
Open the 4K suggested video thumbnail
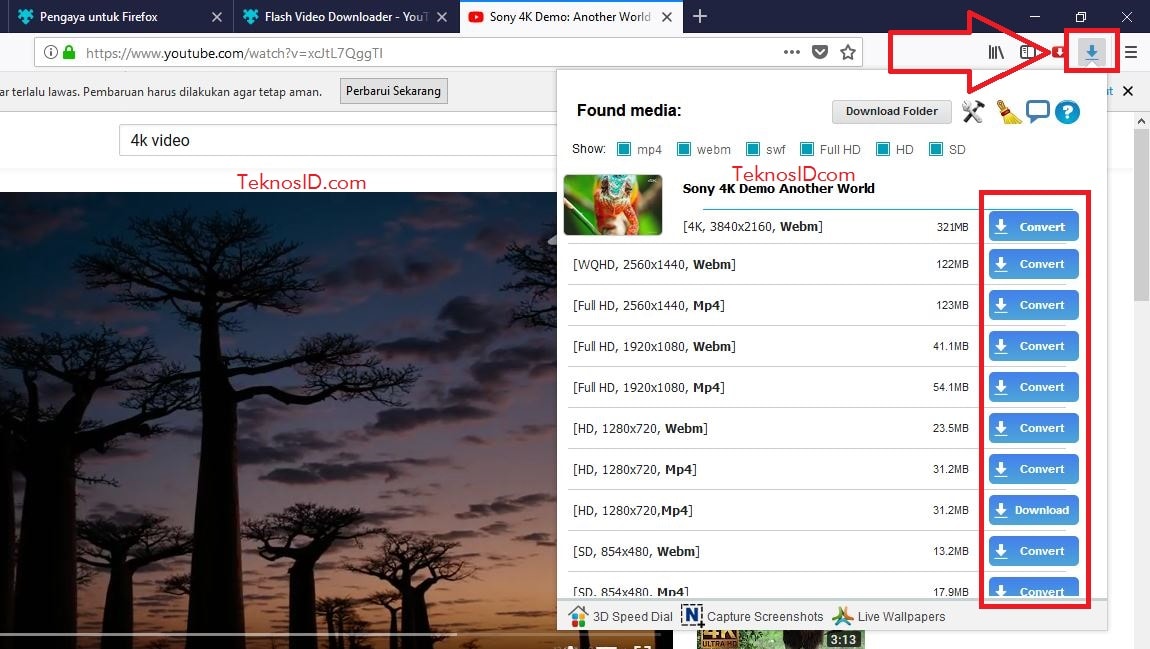click(780, 639)
